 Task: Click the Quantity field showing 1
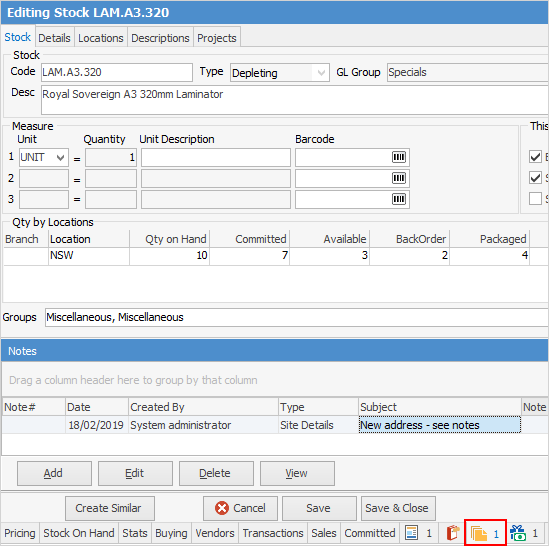coord(111,158)
